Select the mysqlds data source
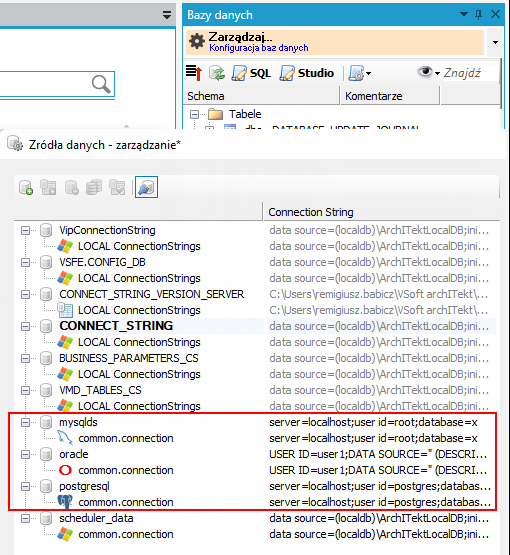The image size is (510, 555). (78, 422)
